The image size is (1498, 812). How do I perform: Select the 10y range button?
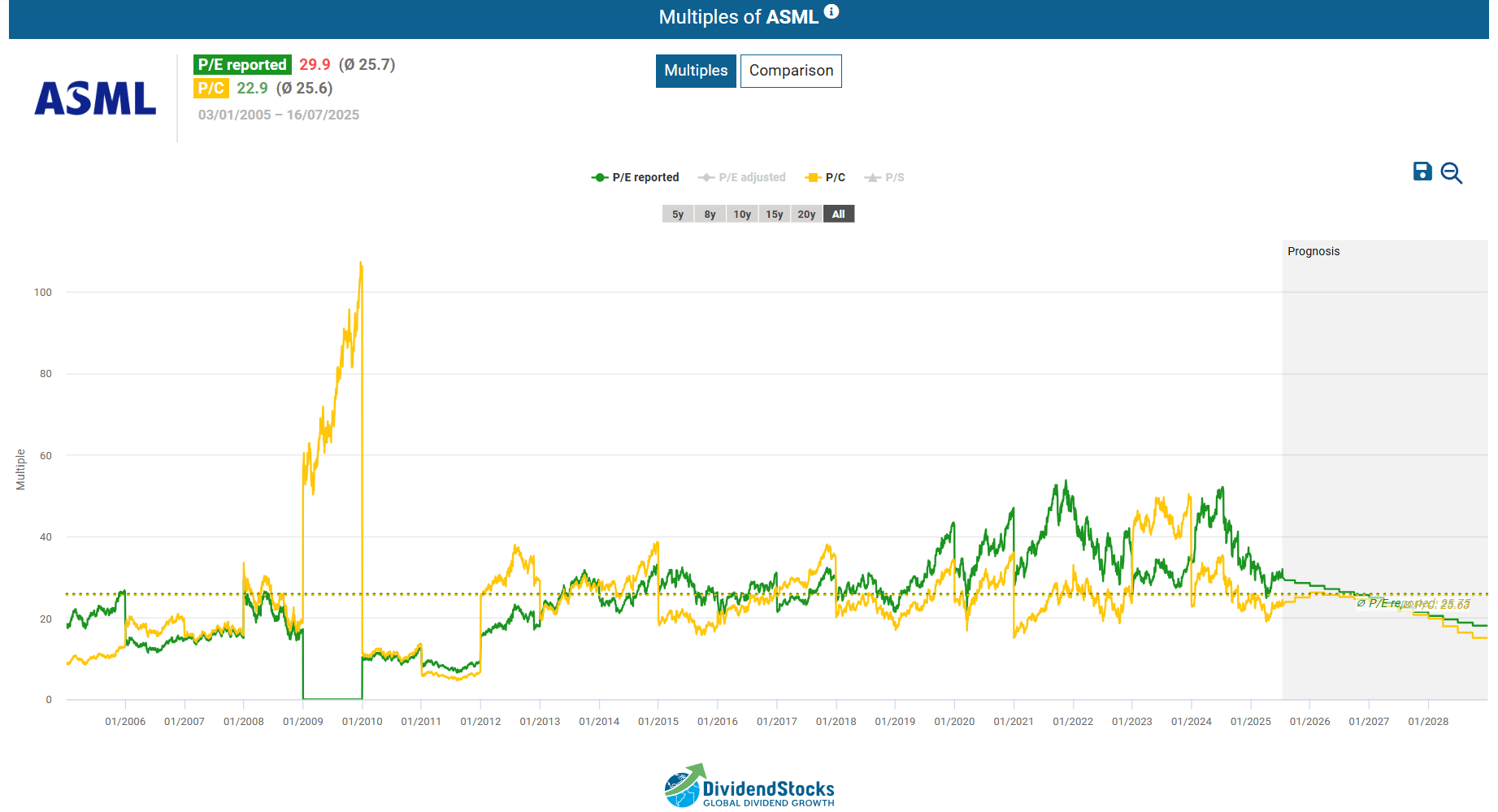pos(741,214)
